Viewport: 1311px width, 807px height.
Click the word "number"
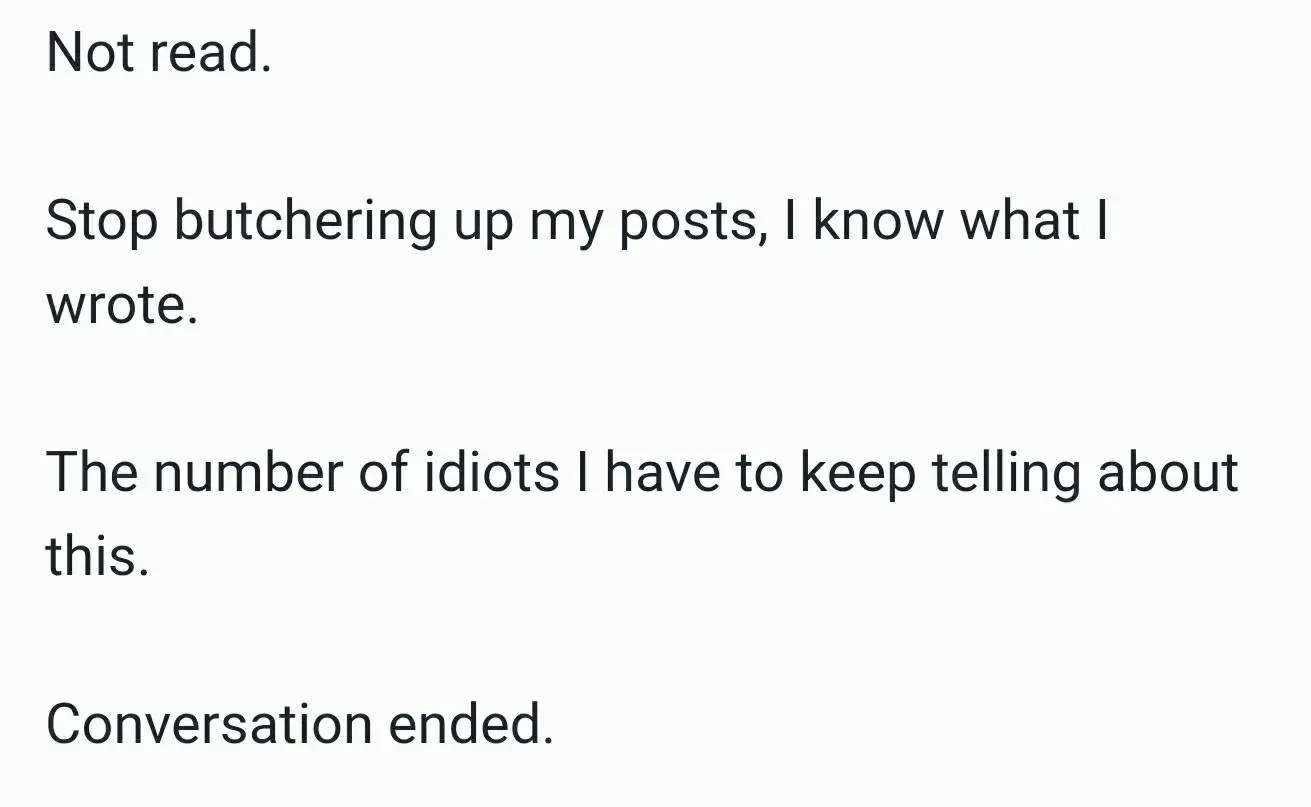coord(248,473)
